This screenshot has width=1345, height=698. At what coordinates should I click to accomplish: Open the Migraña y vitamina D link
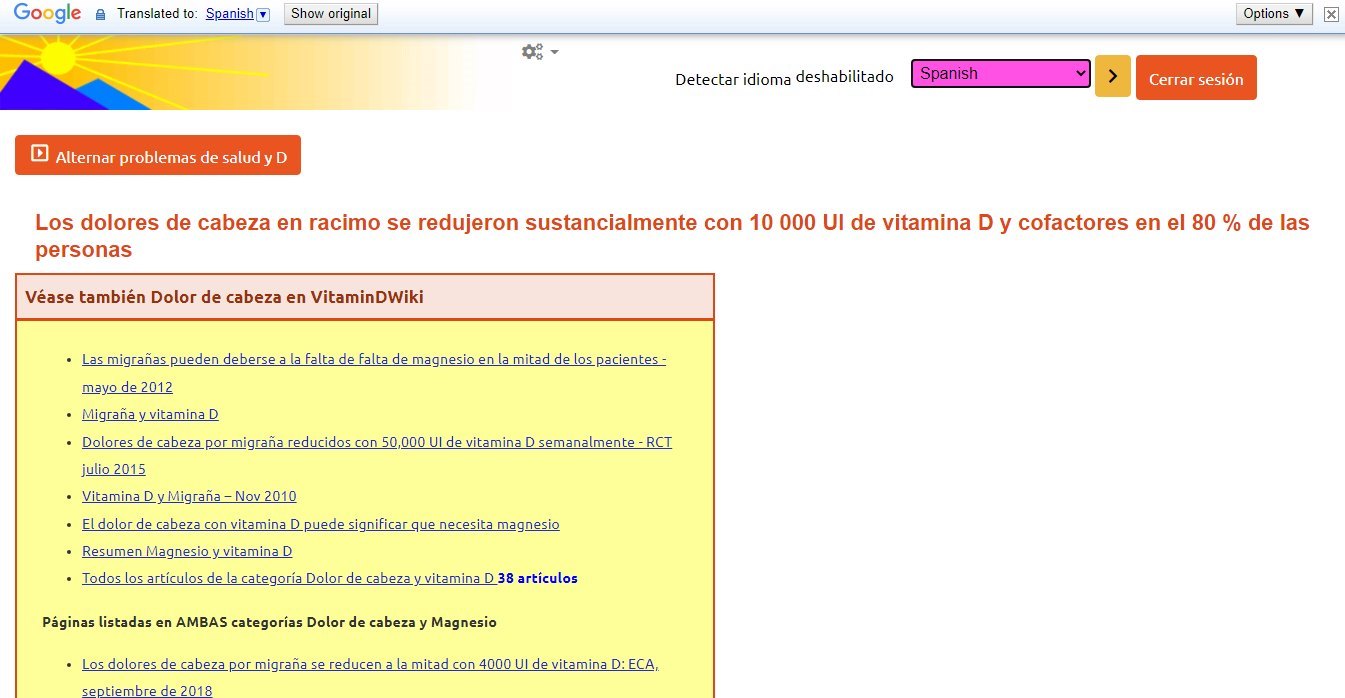tap(150, 414)
